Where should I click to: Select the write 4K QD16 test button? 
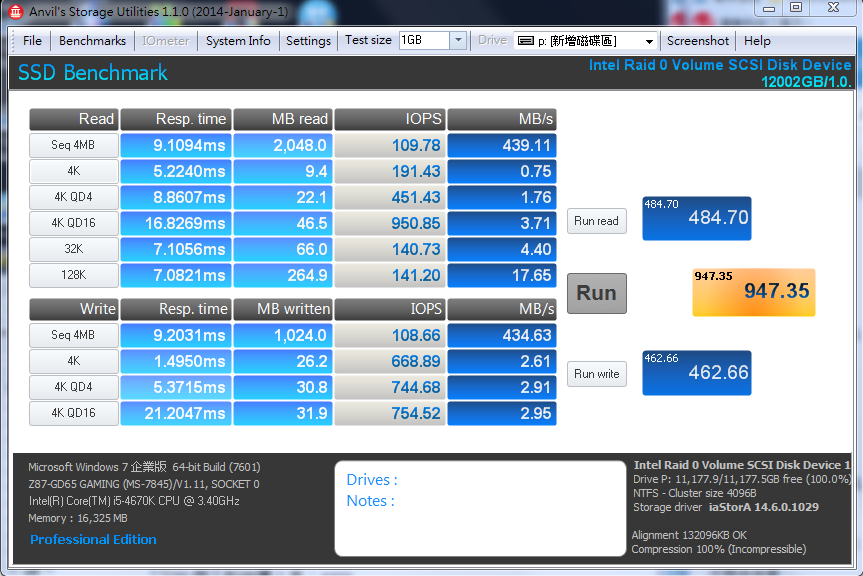pos(74,413)
